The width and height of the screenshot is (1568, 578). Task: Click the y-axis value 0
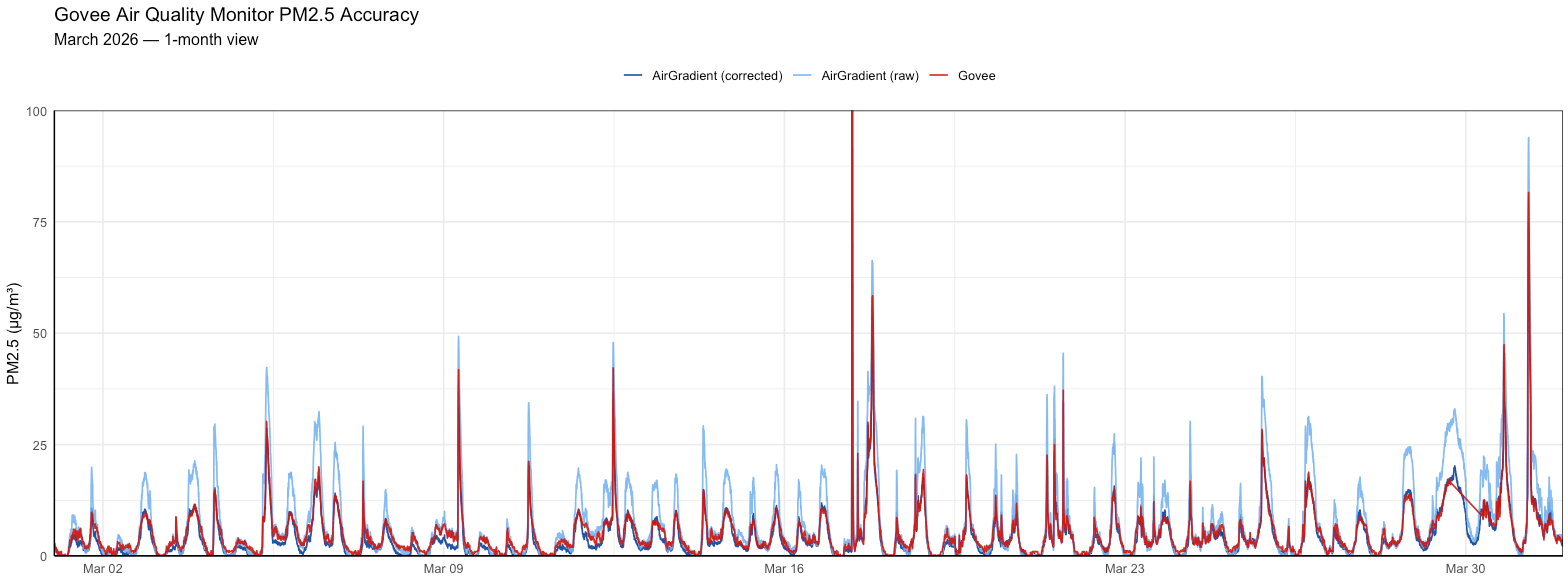(x=44, y=556)
